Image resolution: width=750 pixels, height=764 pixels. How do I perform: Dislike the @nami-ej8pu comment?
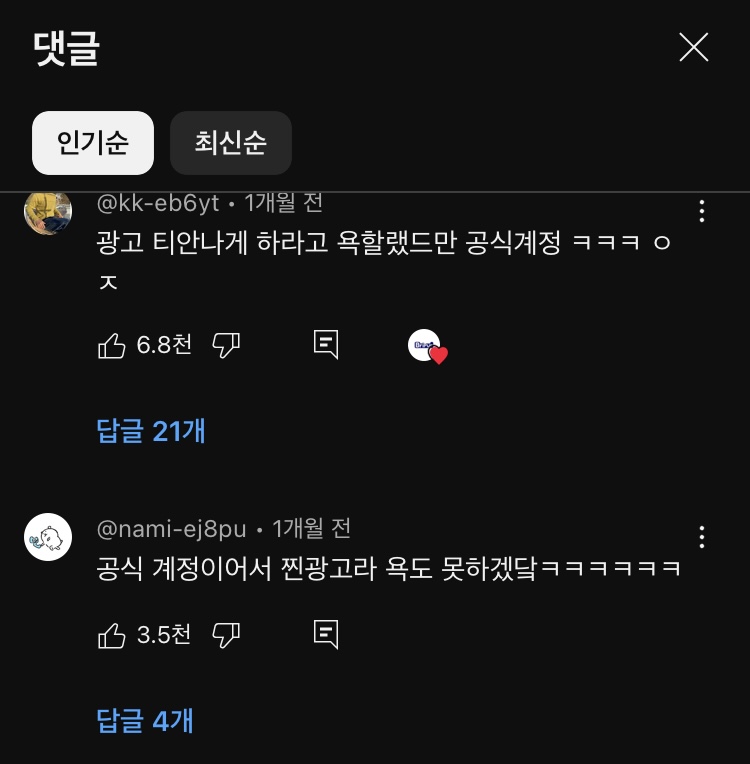click(226, 635)
